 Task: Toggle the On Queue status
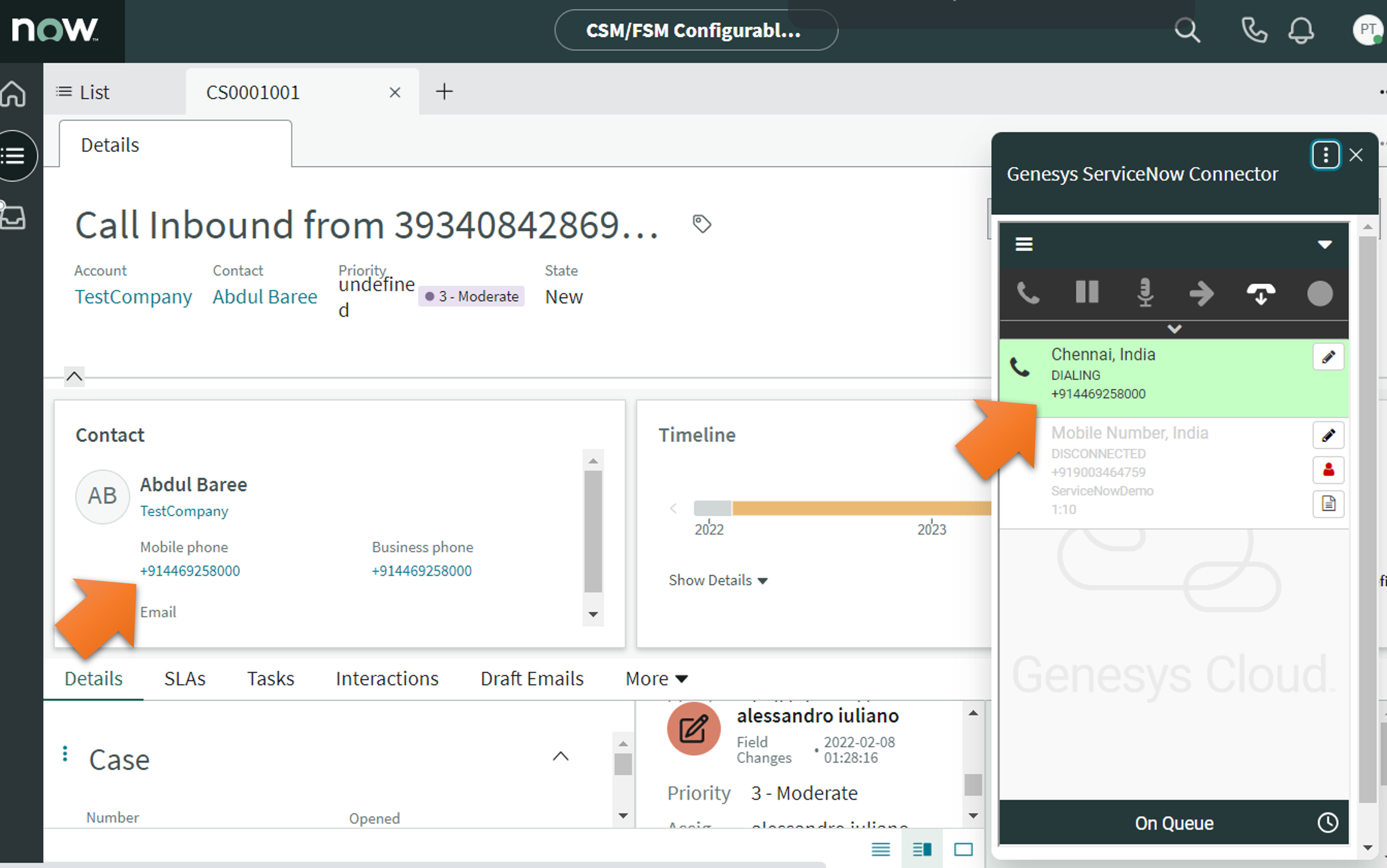point(1174,823)
